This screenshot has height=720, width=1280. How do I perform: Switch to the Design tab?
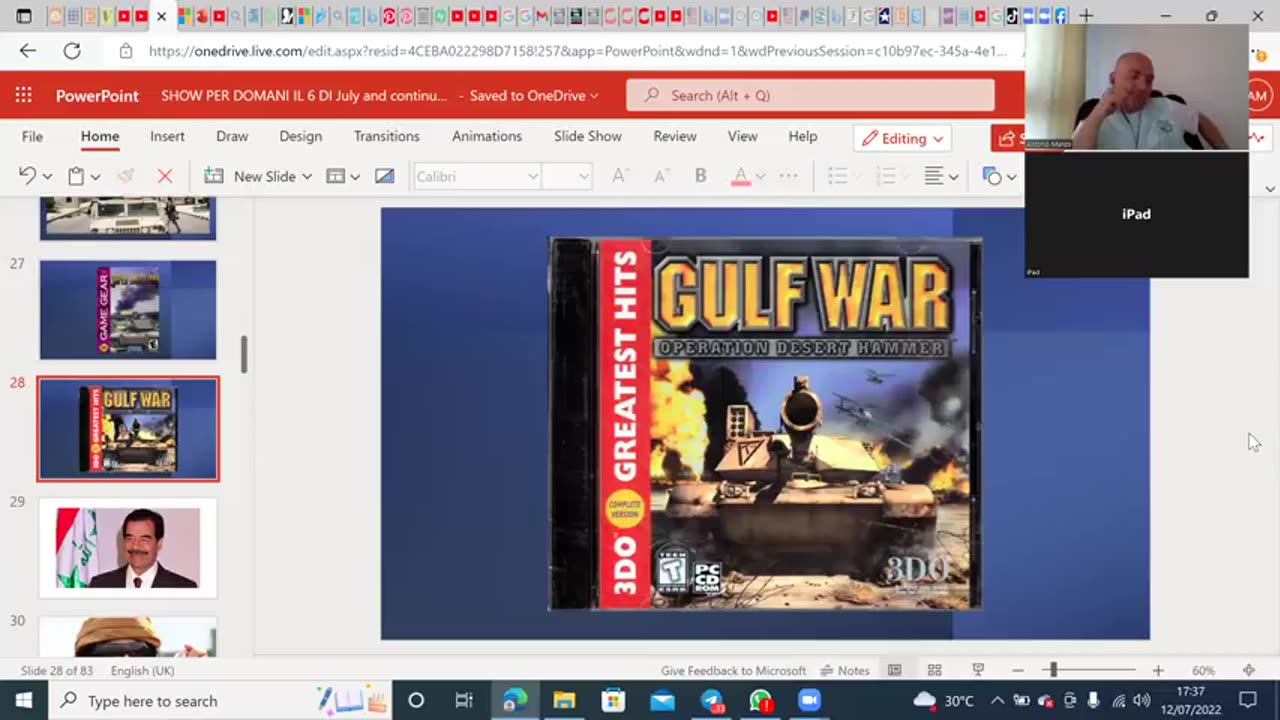300,136
